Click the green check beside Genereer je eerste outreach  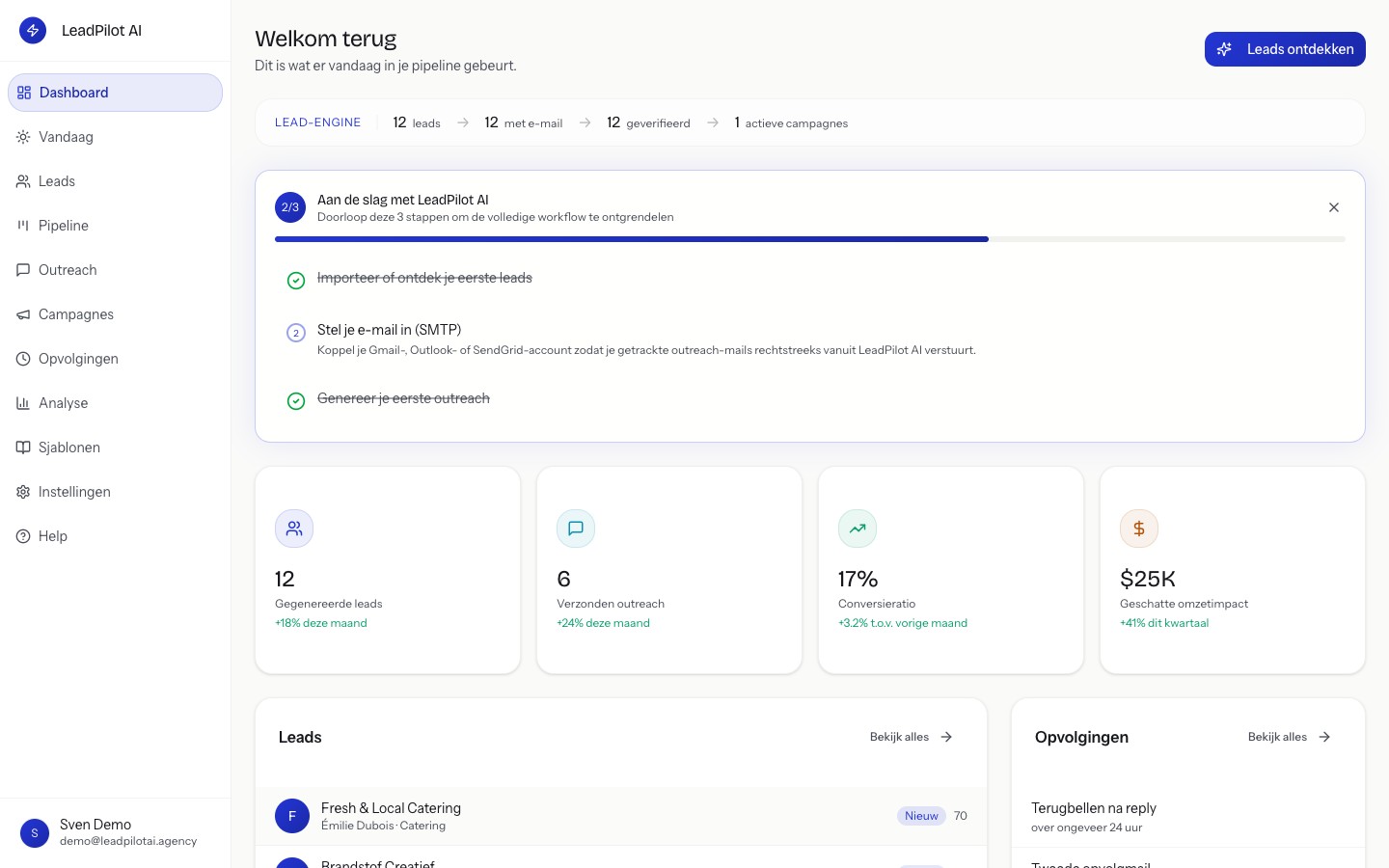[296, 401]
